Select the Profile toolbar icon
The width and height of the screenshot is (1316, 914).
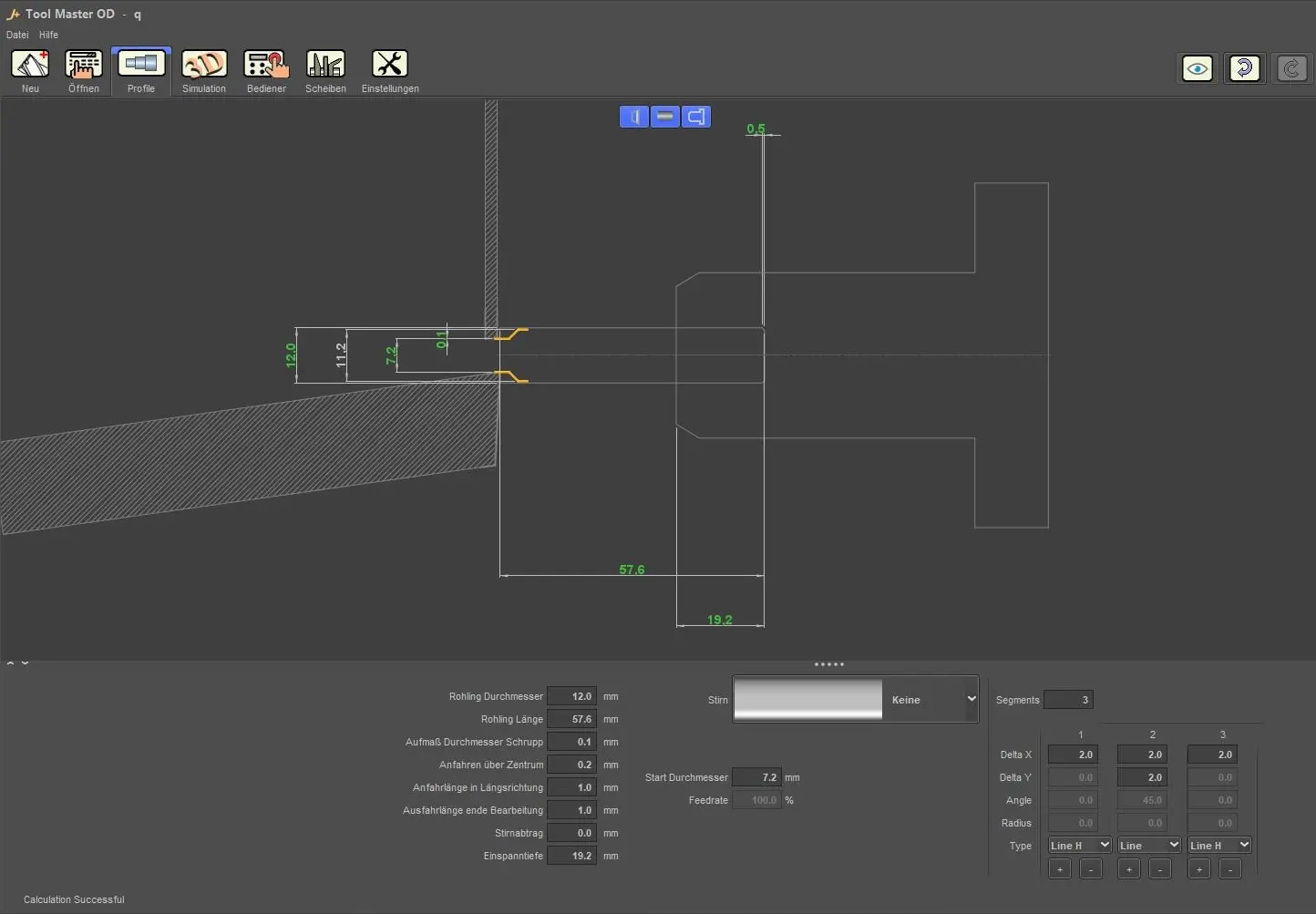141,65
